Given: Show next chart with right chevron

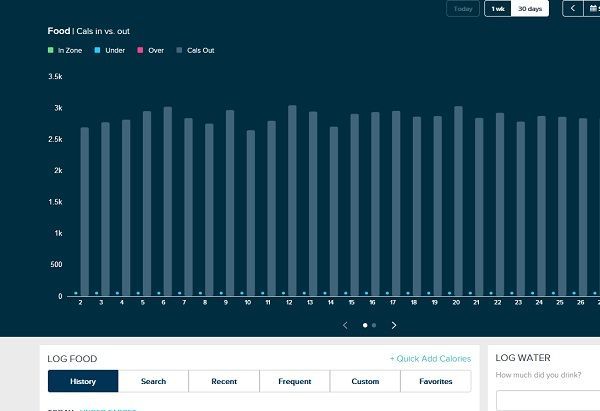Looking at the screenshot, I should pyautogui.click(x=394, y=325).
